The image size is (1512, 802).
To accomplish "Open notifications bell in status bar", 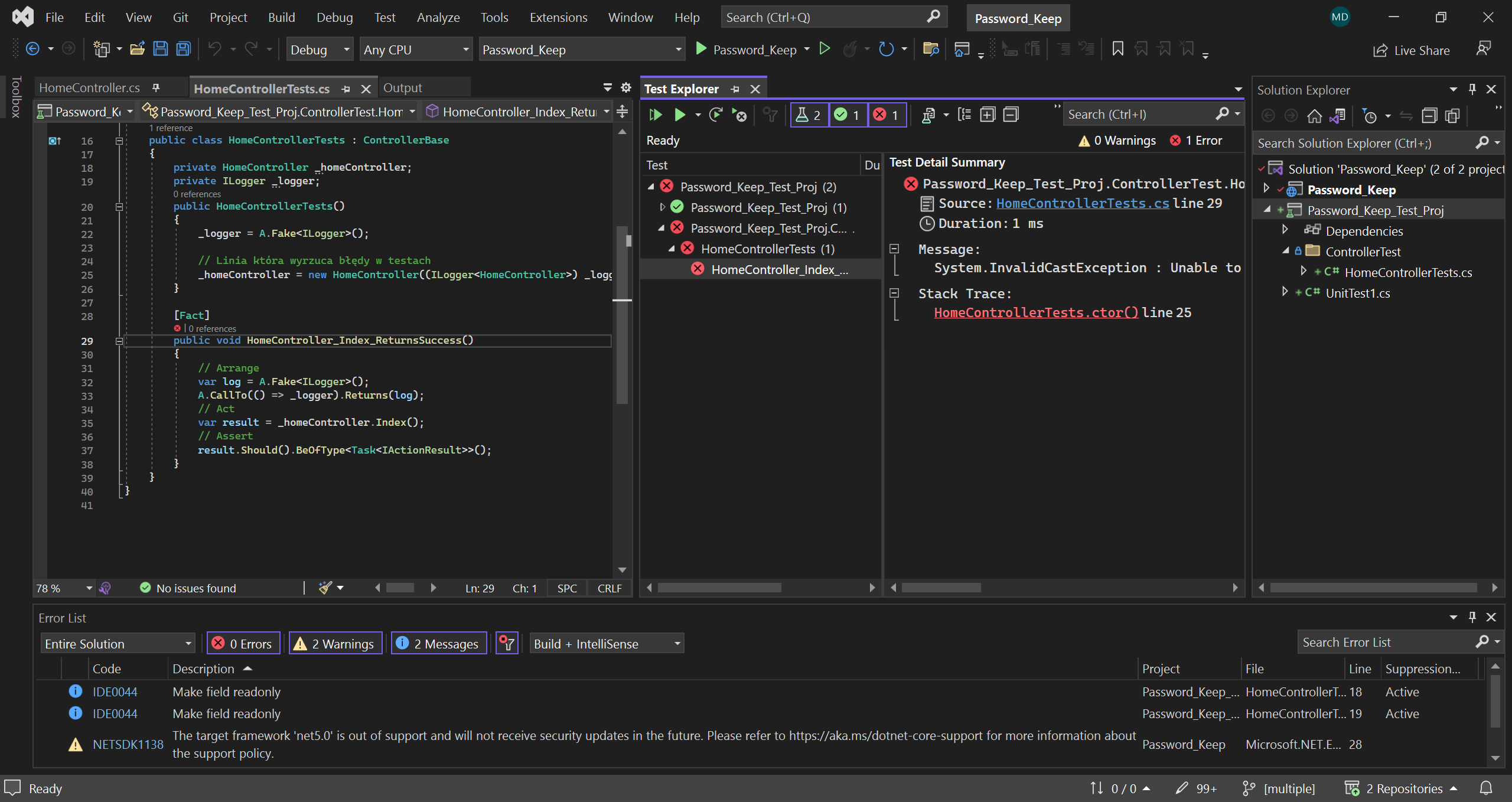I will pos(1486,788).
